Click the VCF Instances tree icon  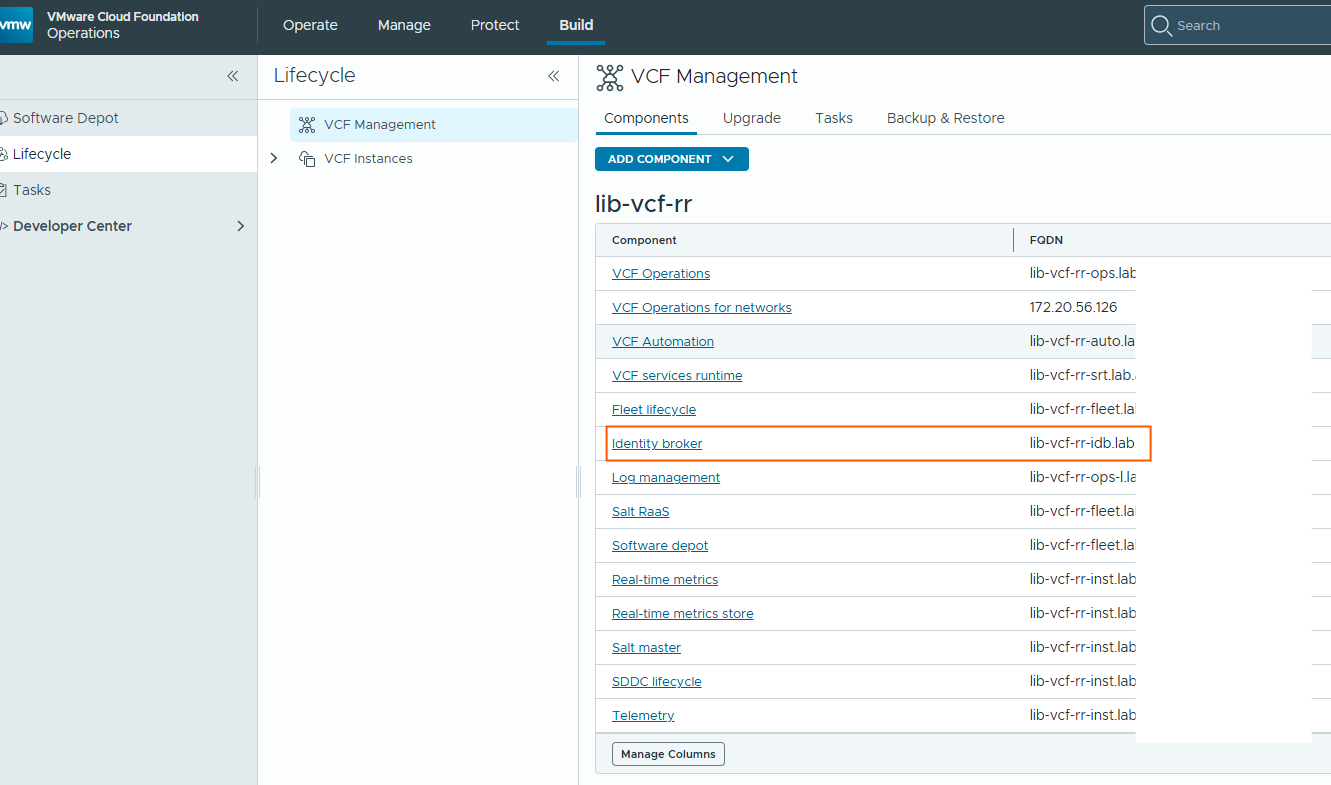(307, 159)
